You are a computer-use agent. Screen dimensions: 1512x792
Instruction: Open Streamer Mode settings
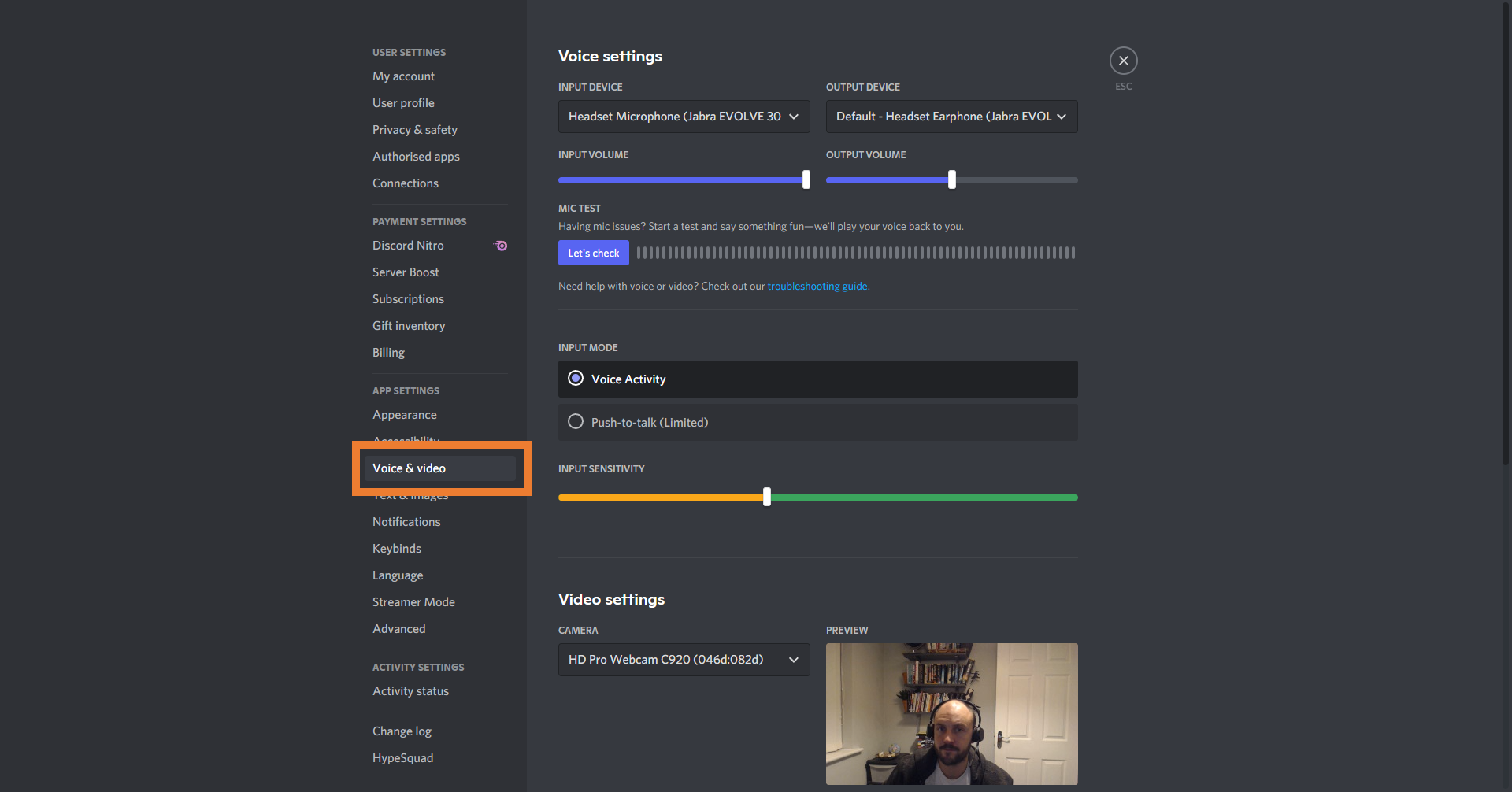tap(413, 602)
